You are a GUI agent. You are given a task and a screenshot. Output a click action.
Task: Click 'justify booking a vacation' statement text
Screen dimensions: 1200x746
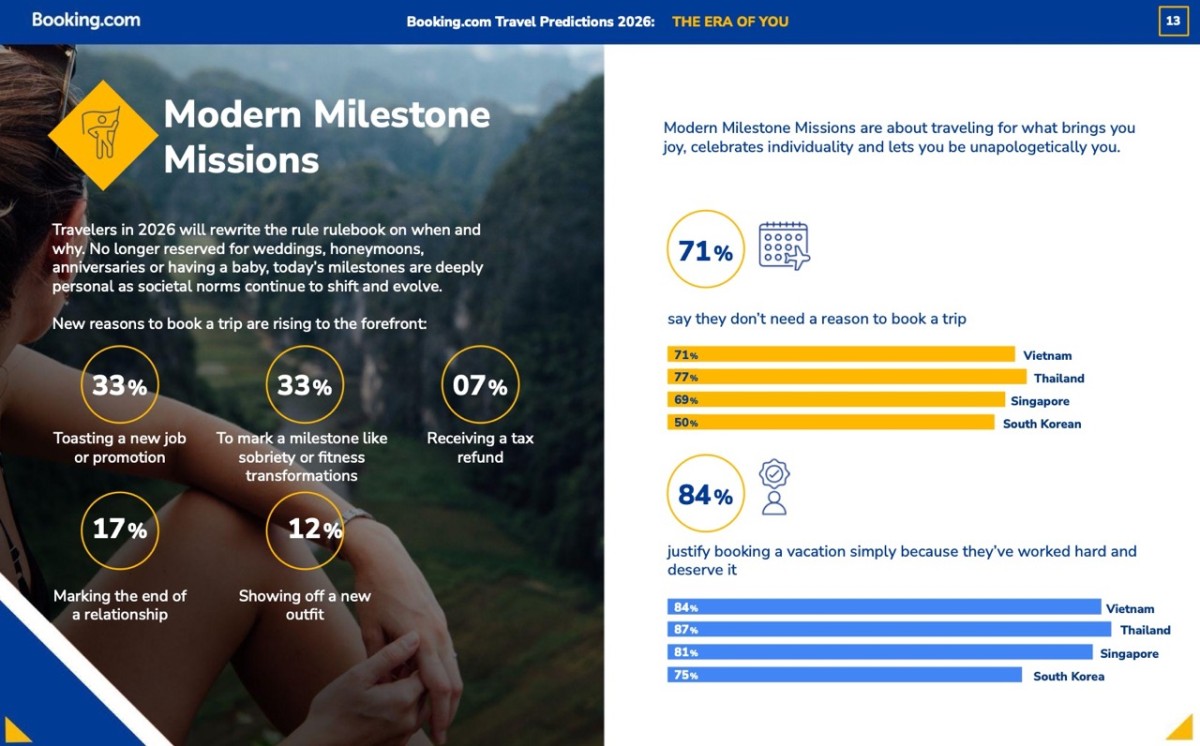pyautogui.click(x=902, y=560)
